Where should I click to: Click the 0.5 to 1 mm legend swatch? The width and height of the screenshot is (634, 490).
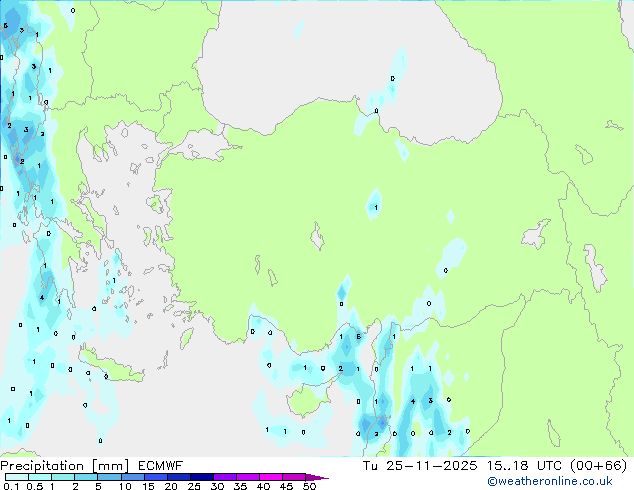pyautogui.click(x=40, y=477)
